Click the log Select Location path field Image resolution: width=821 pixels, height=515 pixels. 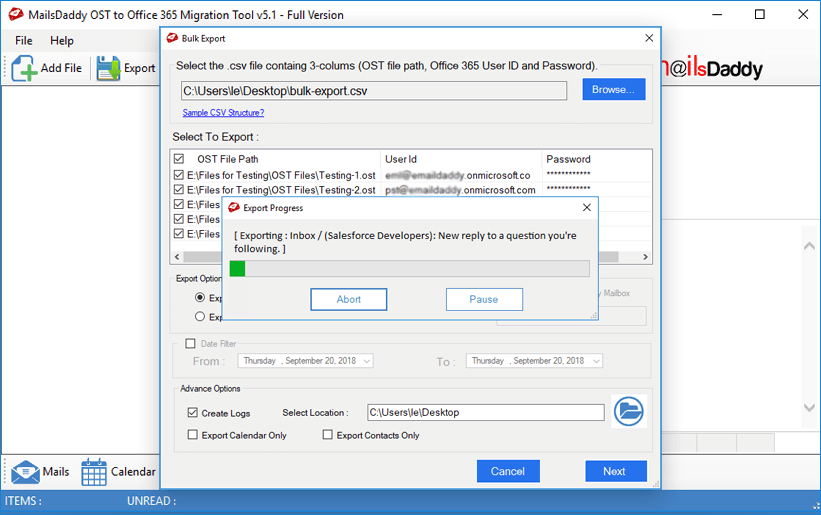486,412
